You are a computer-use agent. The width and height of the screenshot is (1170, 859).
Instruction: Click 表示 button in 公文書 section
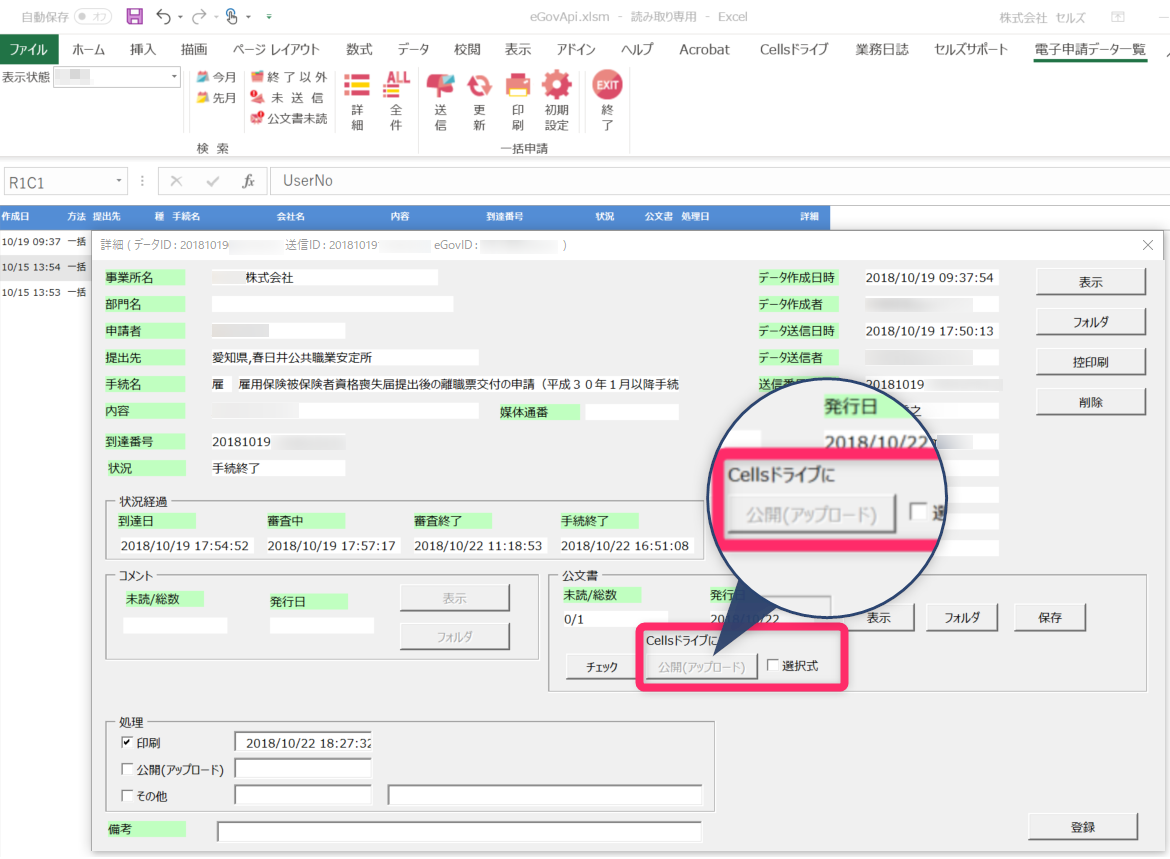[x=878, y=617]
